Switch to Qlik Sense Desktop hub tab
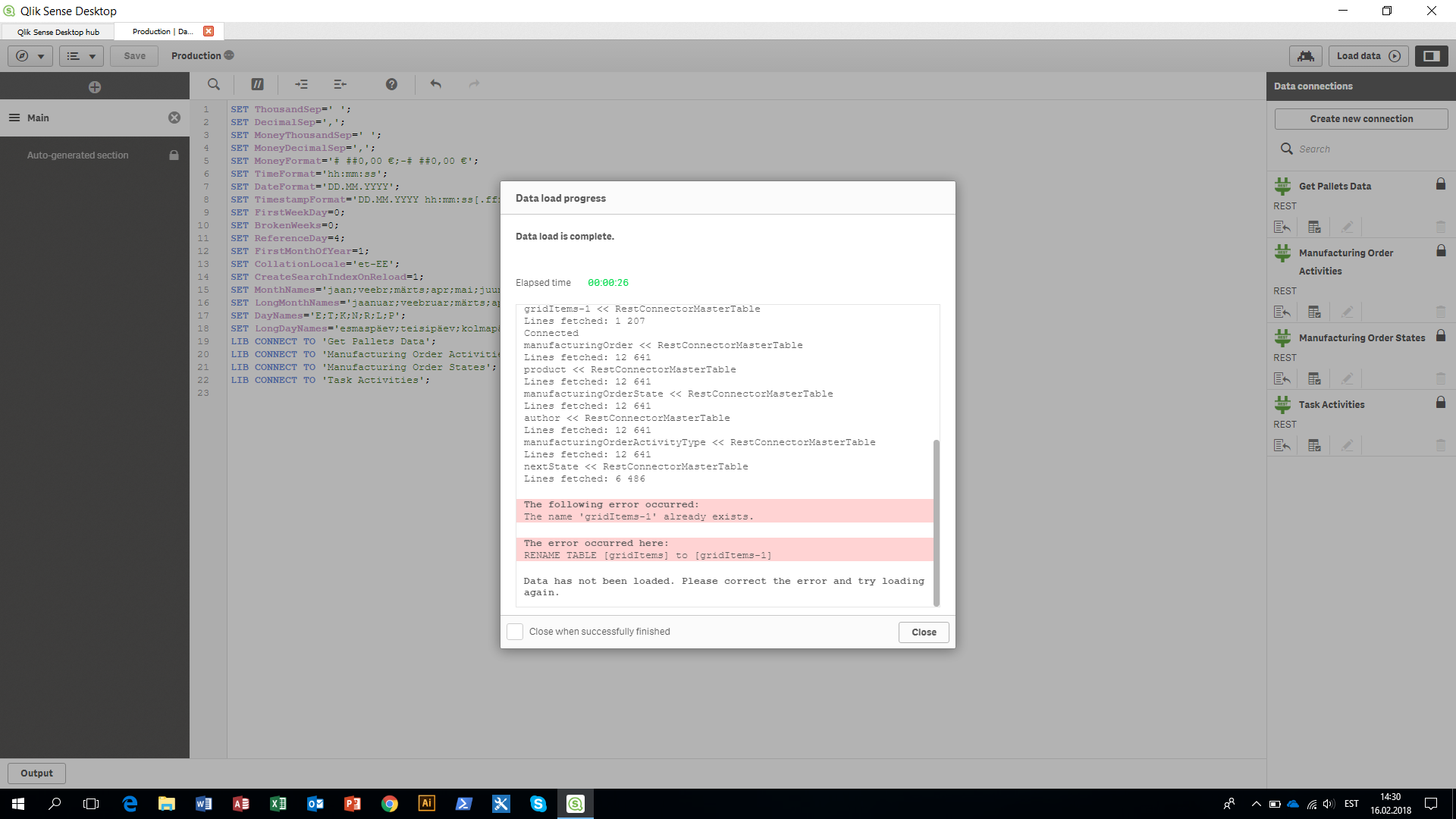The width and height of the screenshot is (1456, 819). (58, 32)
